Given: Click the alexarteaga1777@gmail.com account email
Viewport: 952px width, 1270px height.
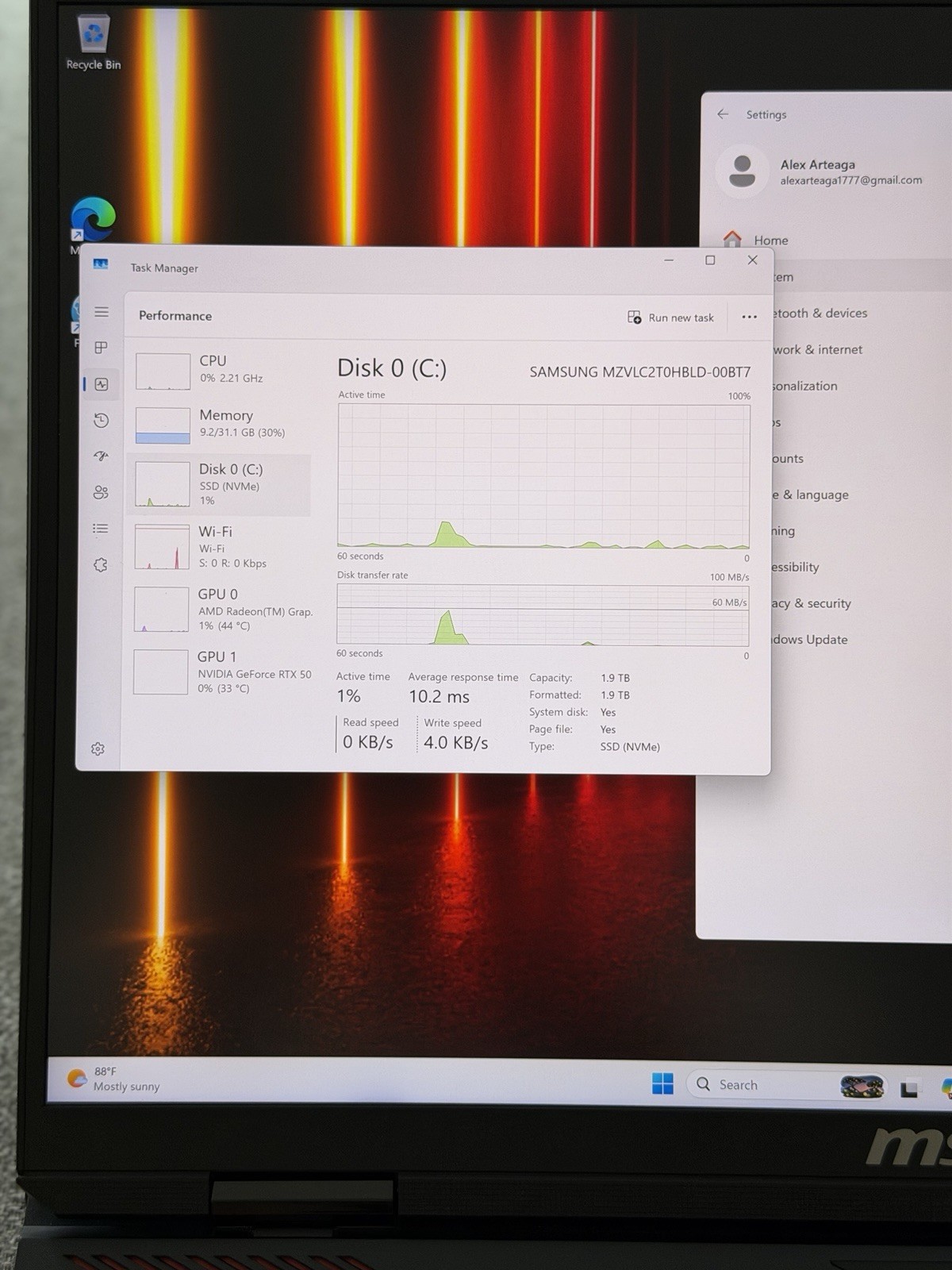Looking at the screenshot, I should click(x=850, y=180).
